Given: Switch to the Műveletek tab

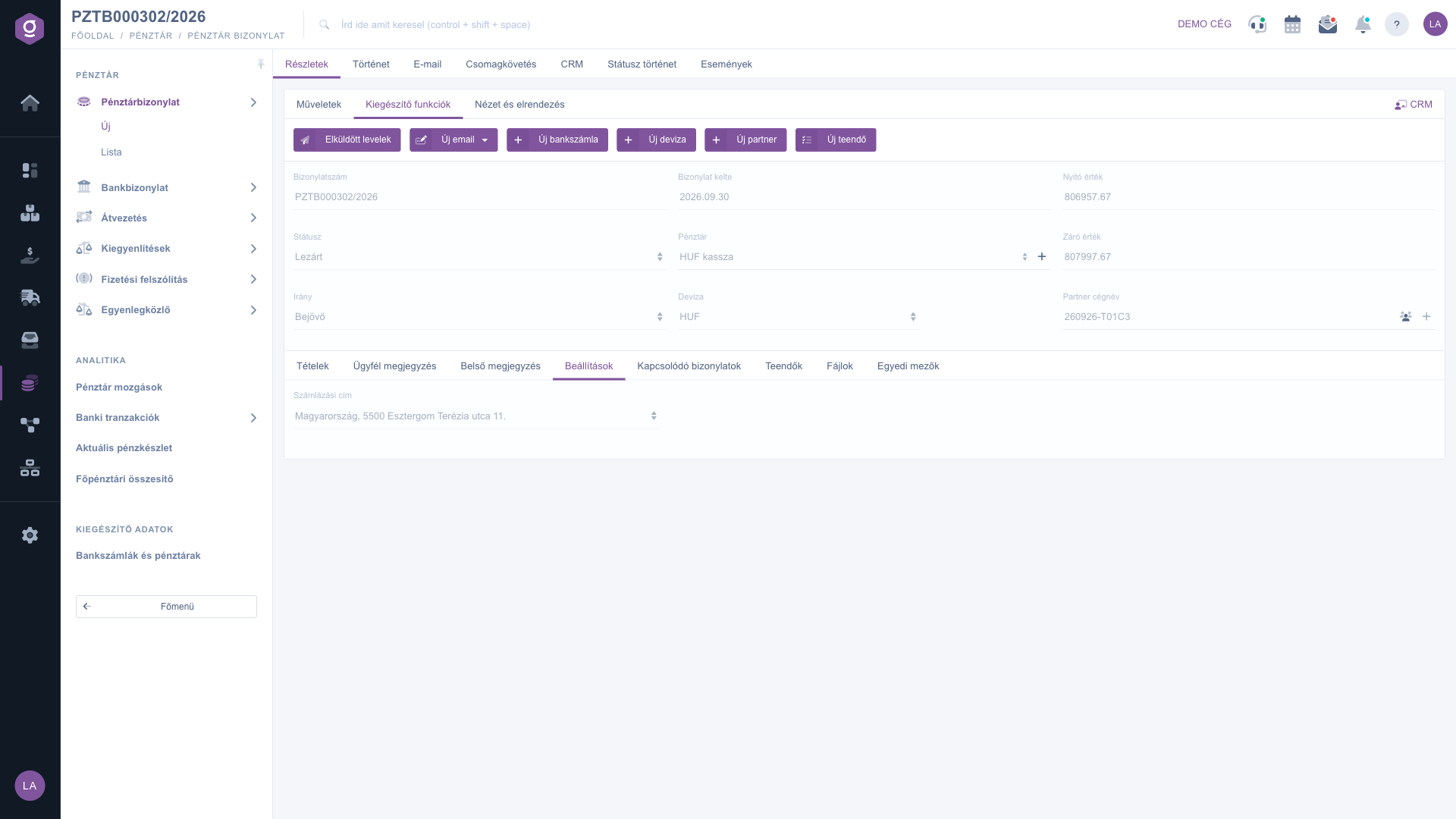Looking at the screenshot, I should [x=318, y=105].
